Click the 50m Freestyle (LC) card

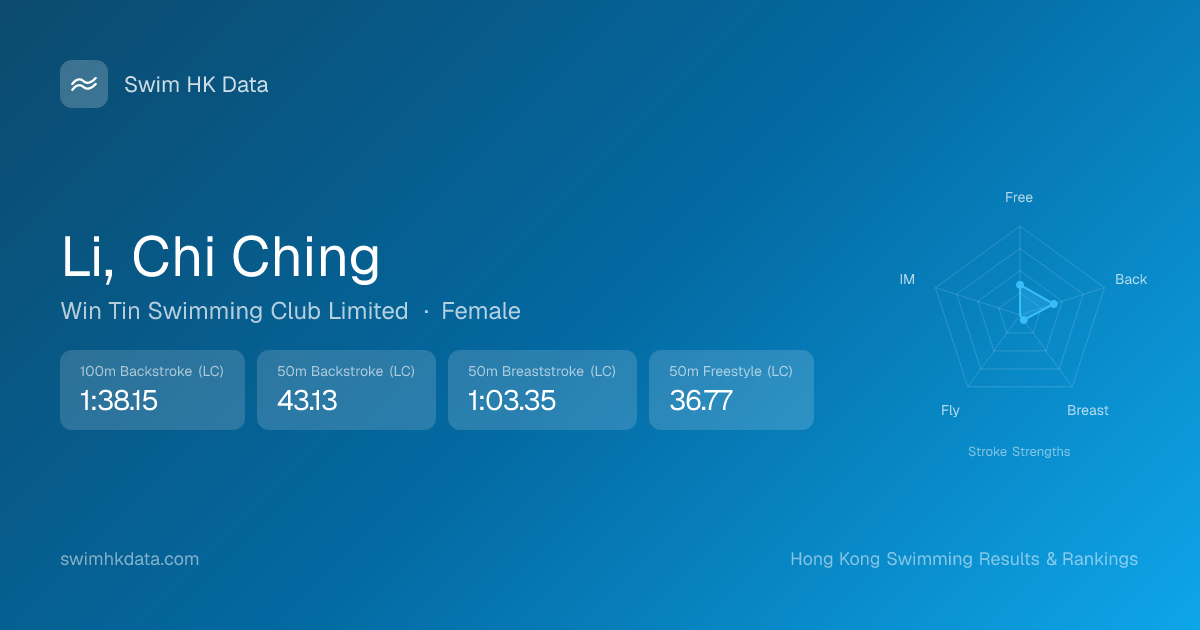pos(731,390)
